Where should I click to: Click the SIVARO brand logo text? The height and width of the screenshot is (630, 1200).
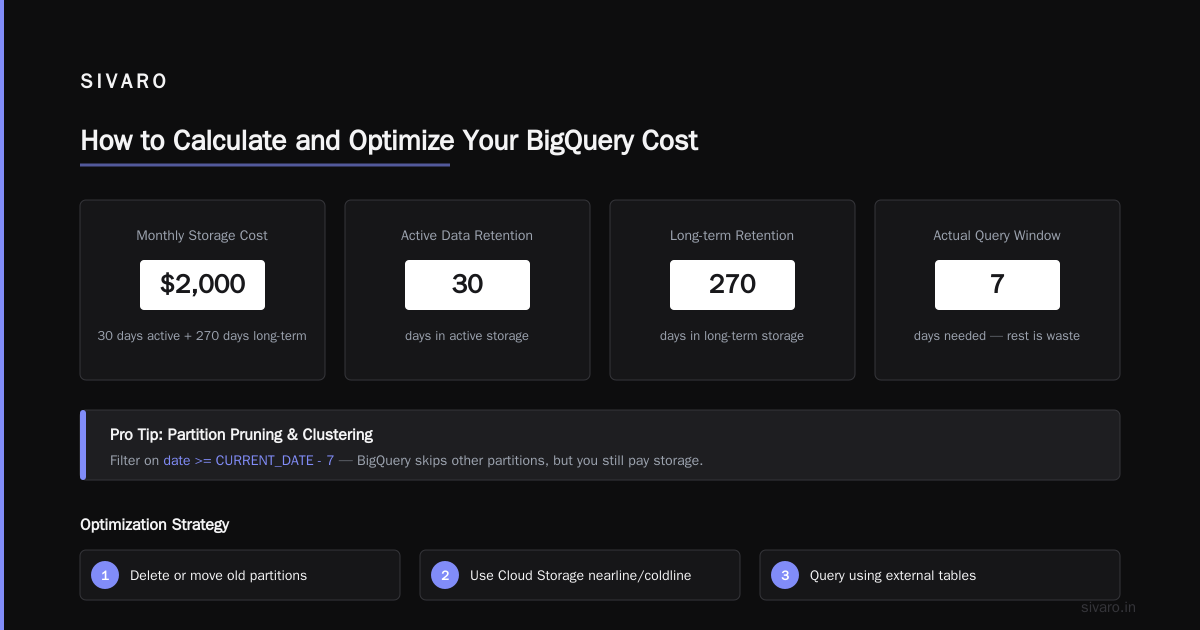pyautogui.click(x=124, y=82)
